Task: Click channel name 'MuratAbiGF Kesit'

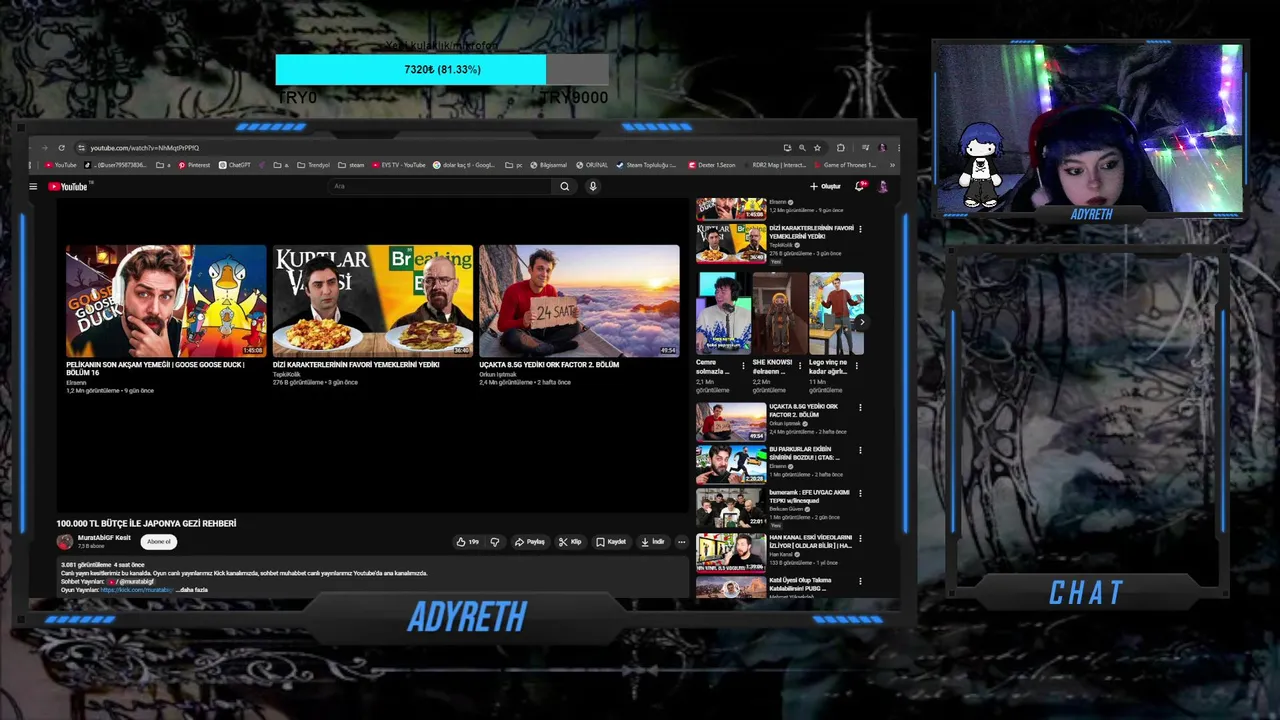Action: 104,538
